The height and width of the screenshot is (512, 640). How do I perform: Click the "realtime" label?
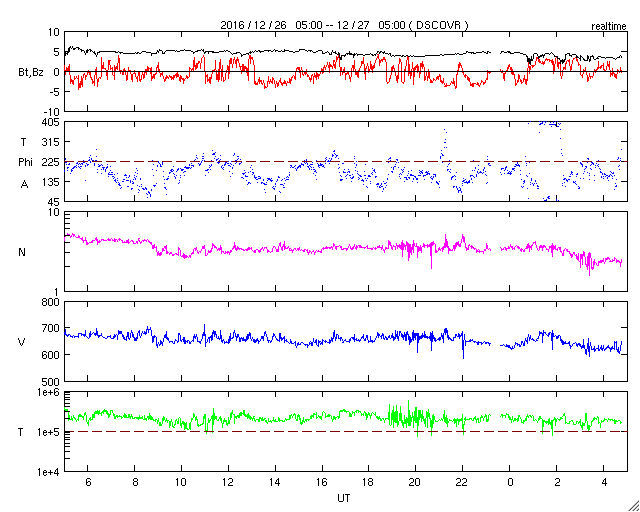(x=609, y=27)
